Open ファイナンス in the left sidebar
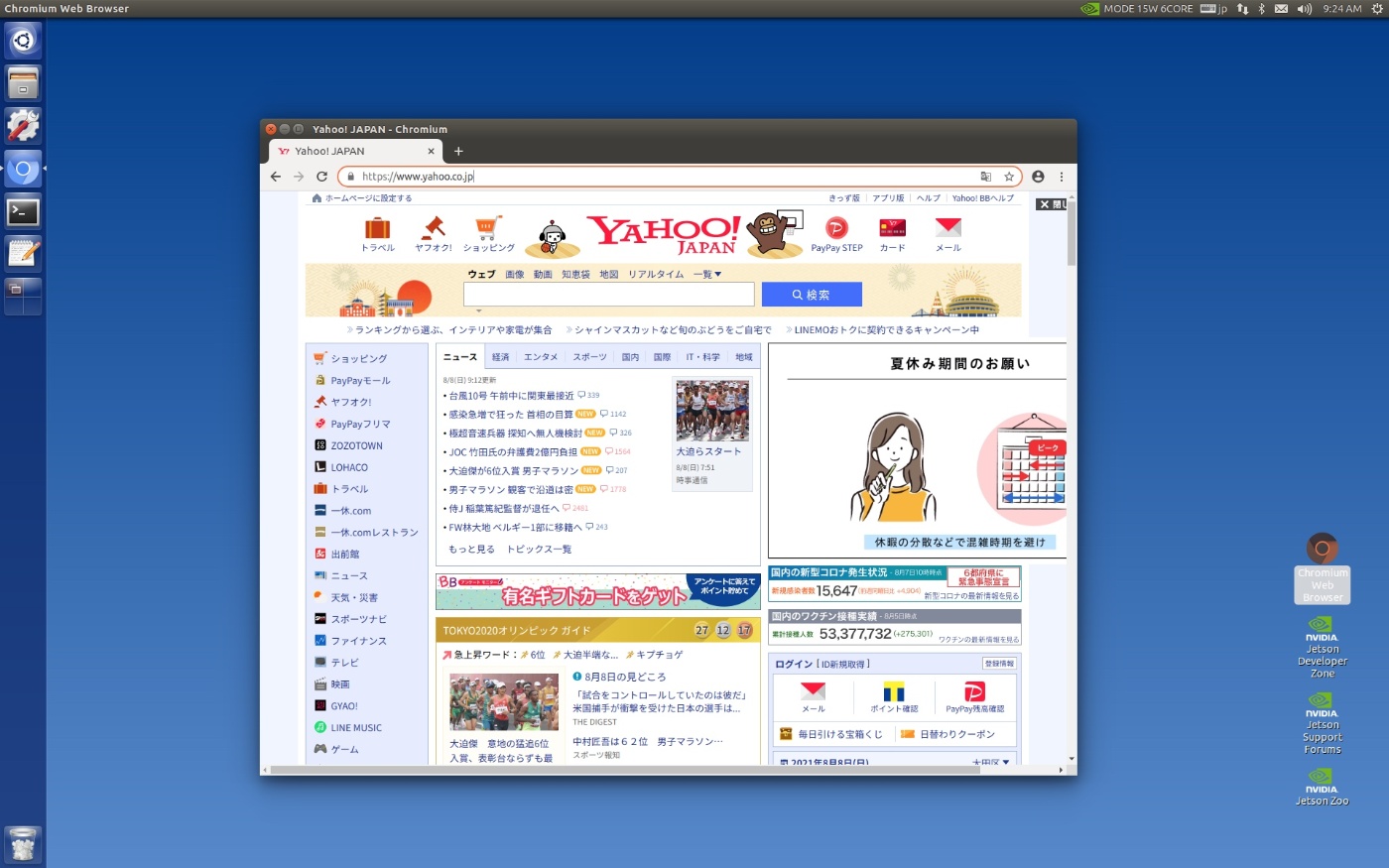Screen dimensions: 1389x868 point(358,641)
